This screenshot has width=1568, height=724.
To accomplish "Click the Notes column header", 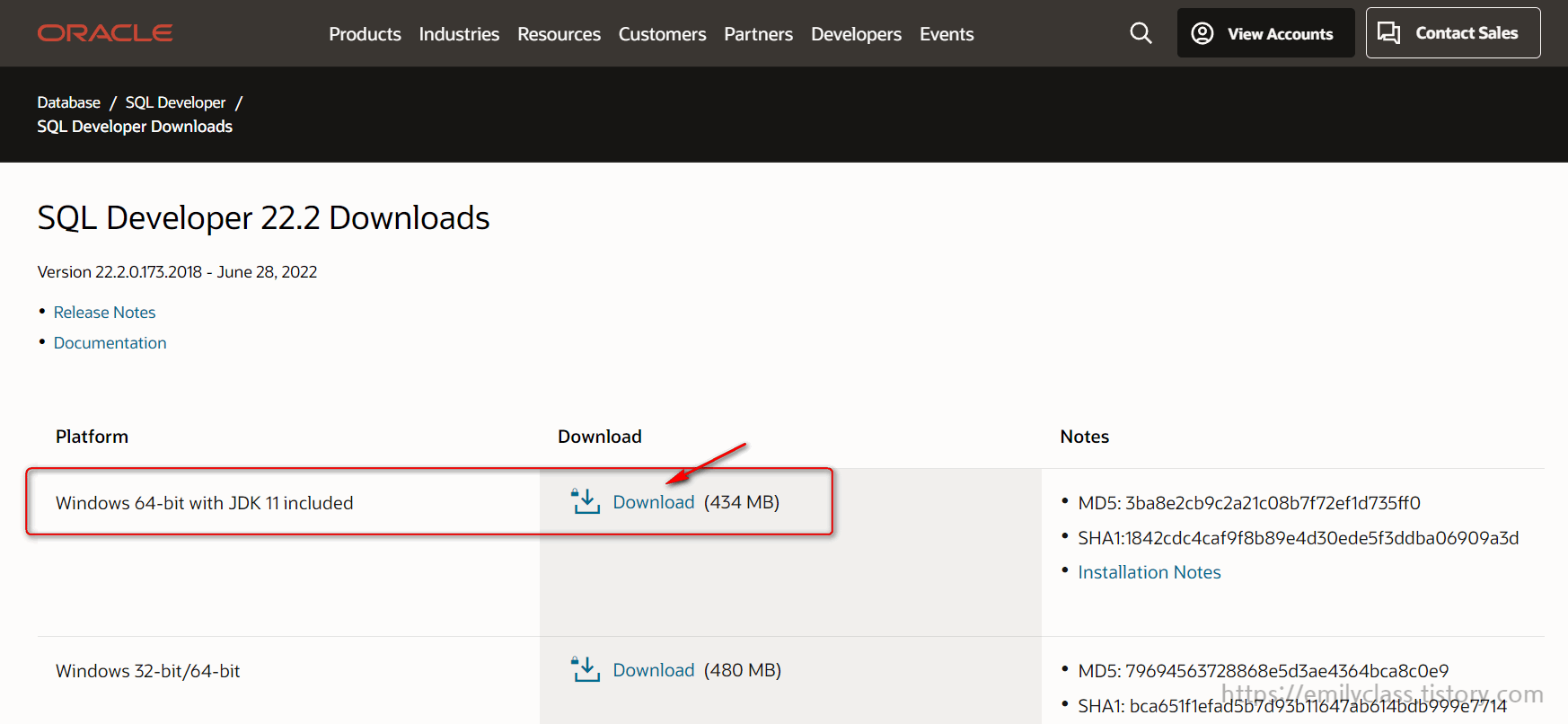I will coord(1084,437).
